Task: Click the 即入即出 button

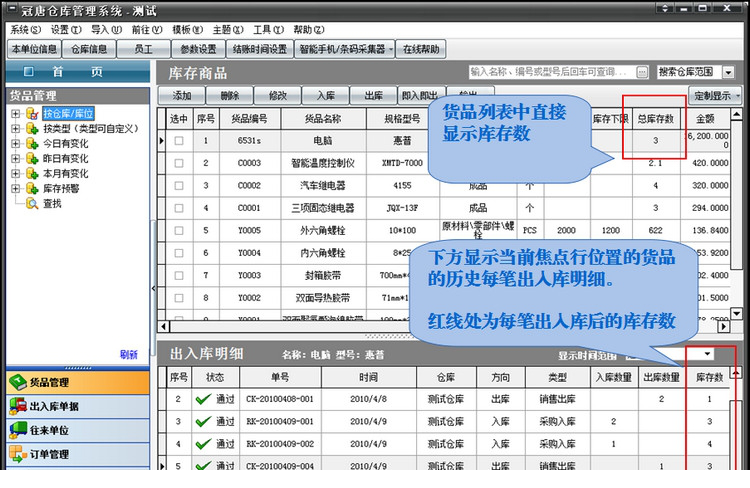Action: [421, 96]
